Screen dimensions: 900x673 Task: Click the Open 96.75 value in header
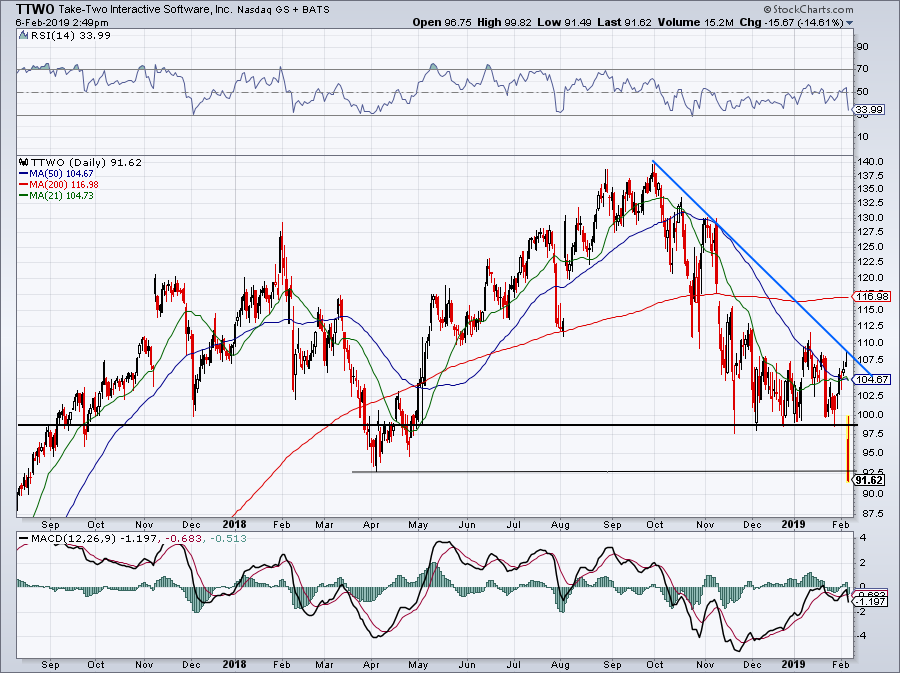click(x=442, y=23)
